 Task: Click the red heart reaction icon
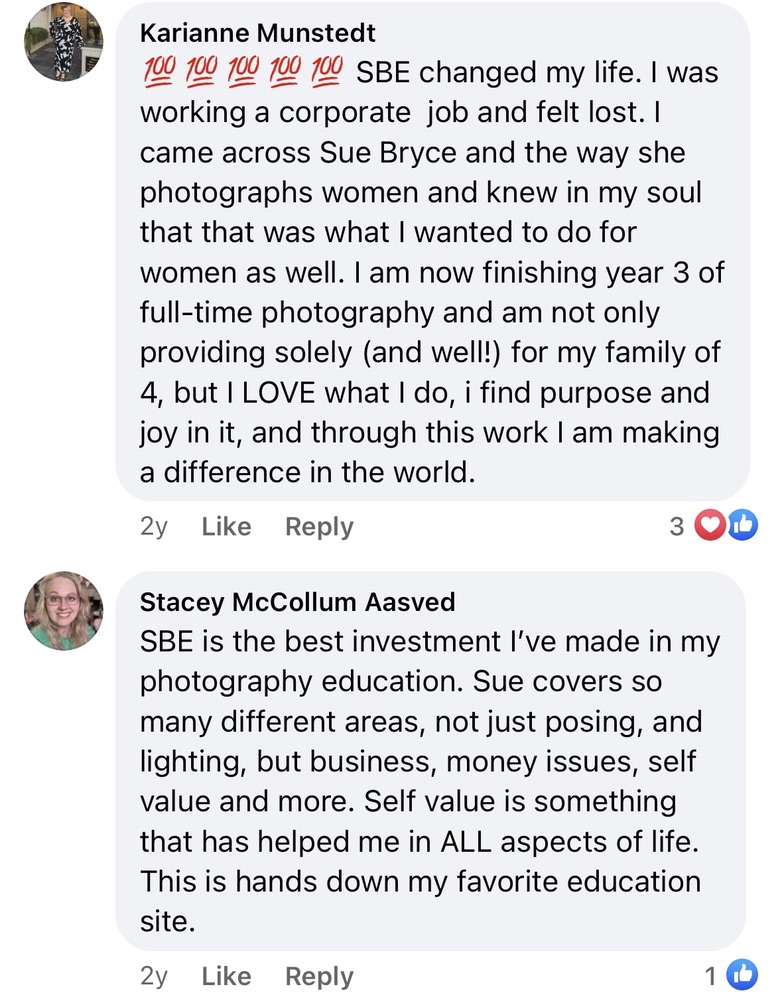point(709,525)
